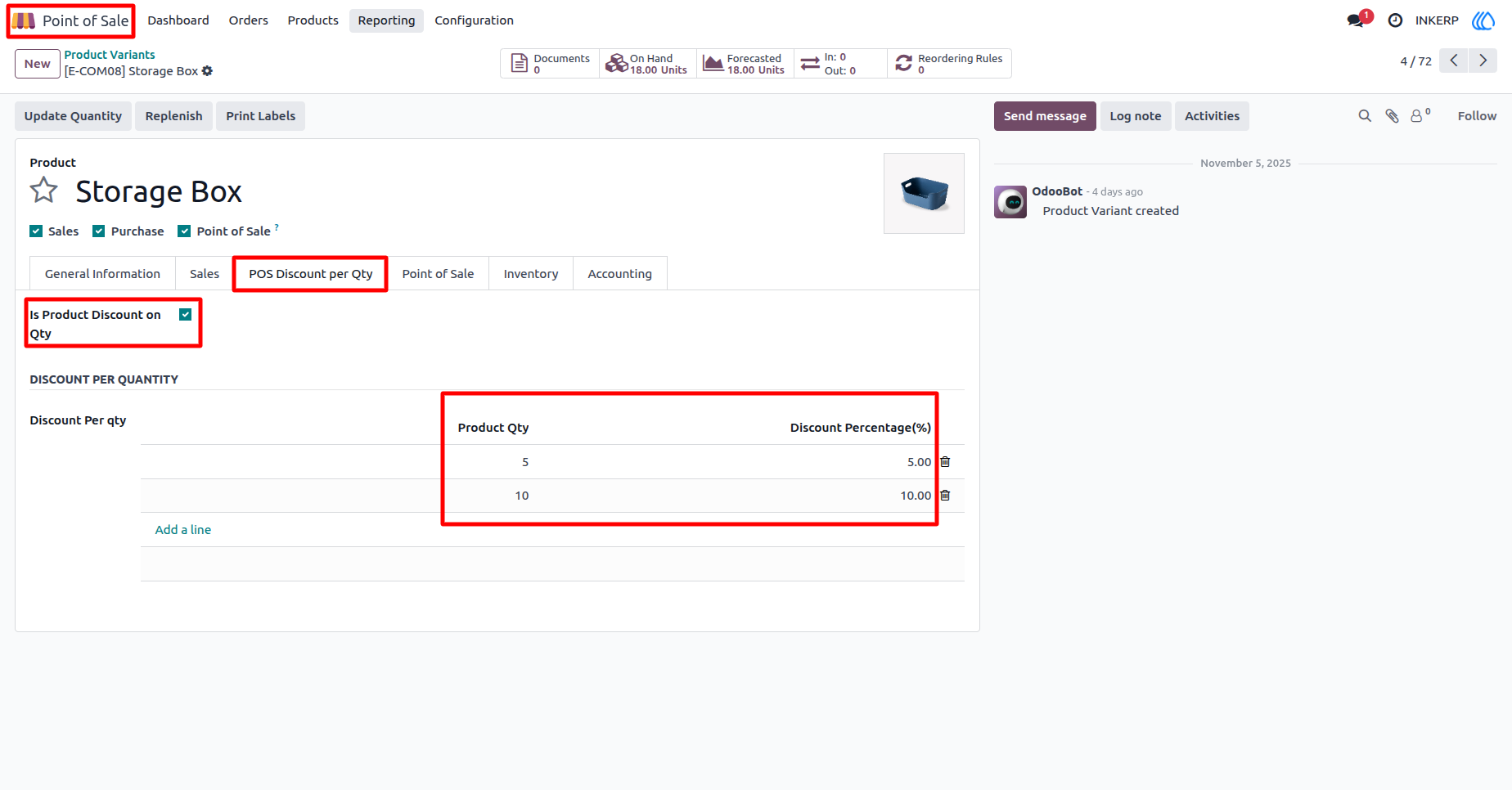Switch to General Information tab
Screen dimensions: 1512x790
point(103,274)
